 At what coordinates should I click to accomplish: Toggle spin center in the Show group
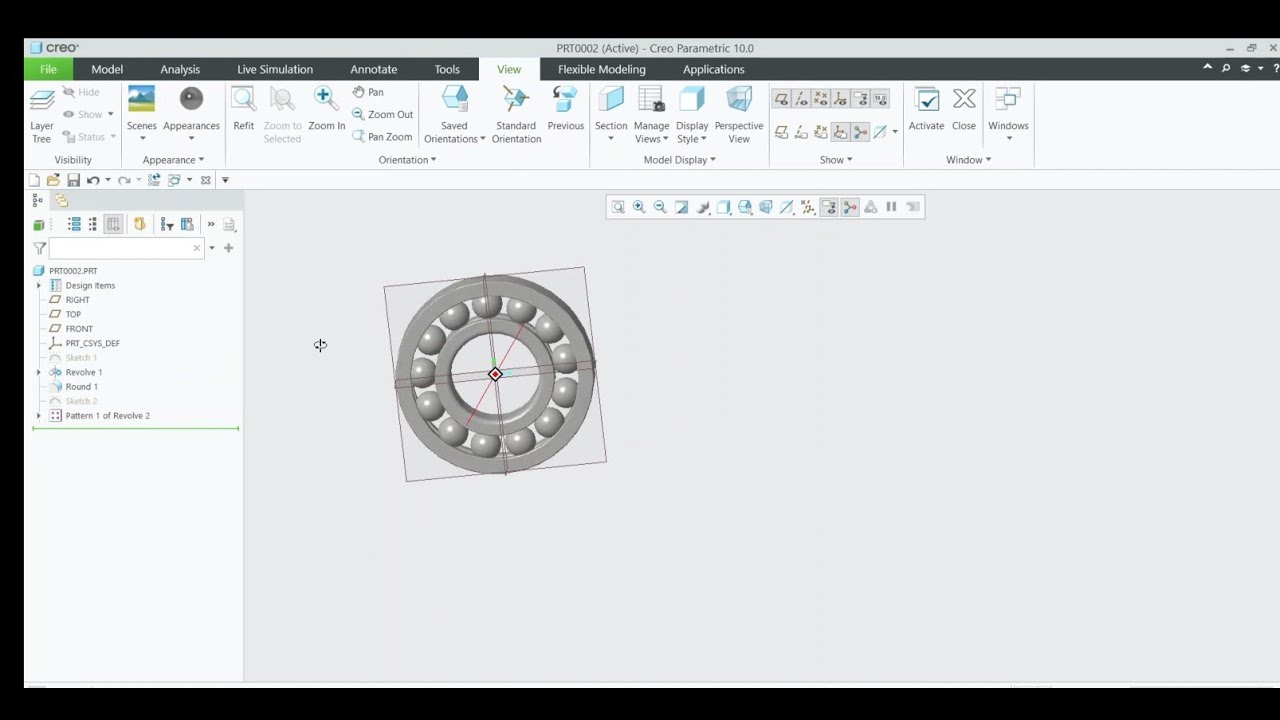point(860,132)
